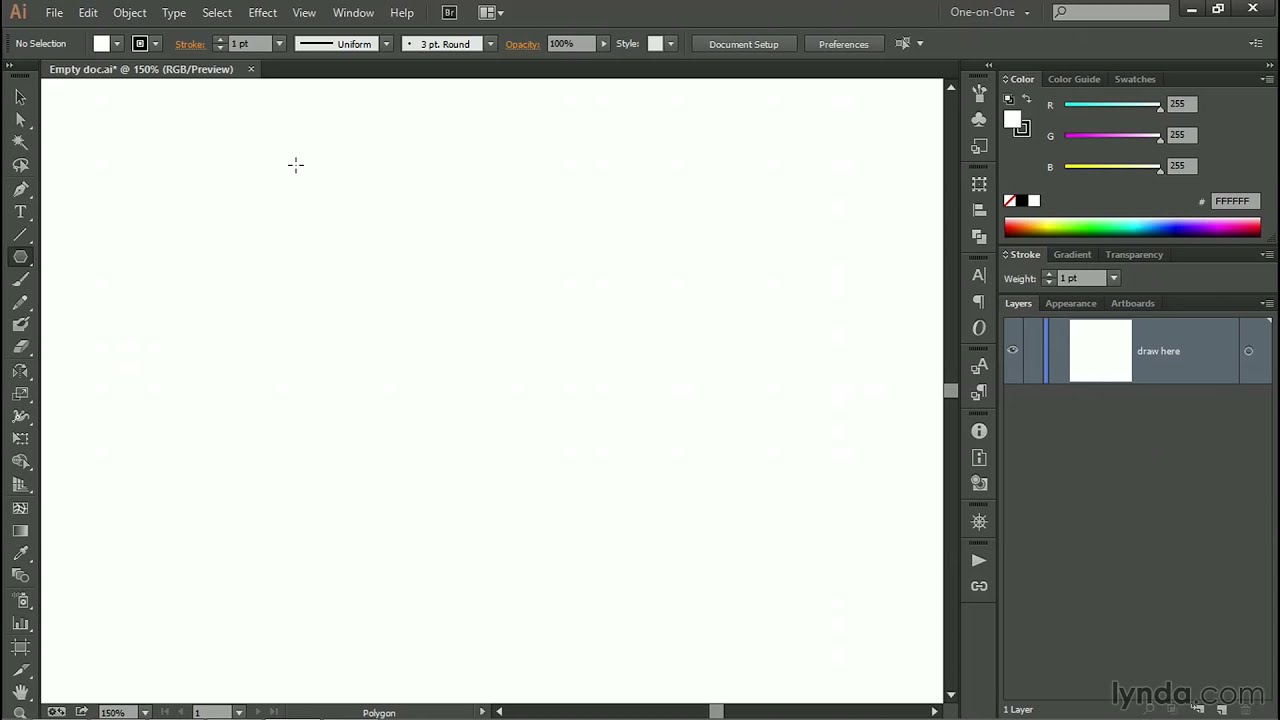The height and width of the screenshot is (720, 1280).
Task: Select the Gradient tool
Action: (x=20, y=531)
